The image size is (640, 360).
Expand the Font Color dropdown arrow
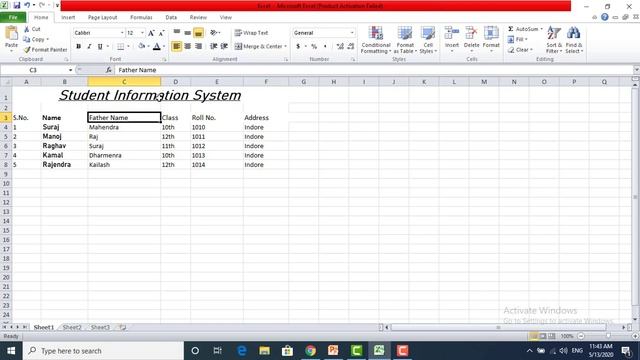164,47
